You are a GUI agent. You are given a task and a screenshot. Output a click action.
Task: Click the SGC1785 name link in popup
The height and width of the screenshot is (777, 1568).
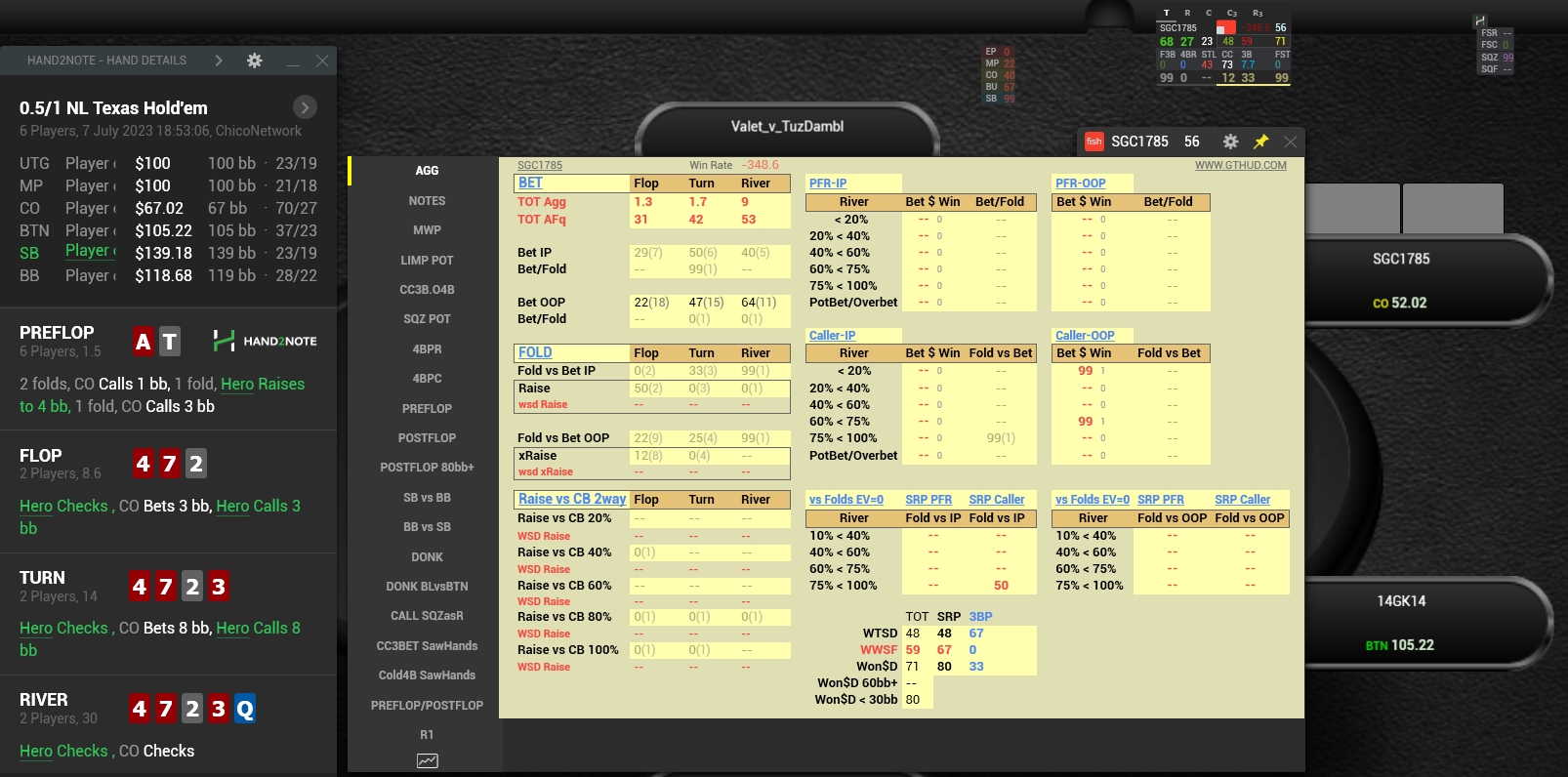[x=540, y=166]
